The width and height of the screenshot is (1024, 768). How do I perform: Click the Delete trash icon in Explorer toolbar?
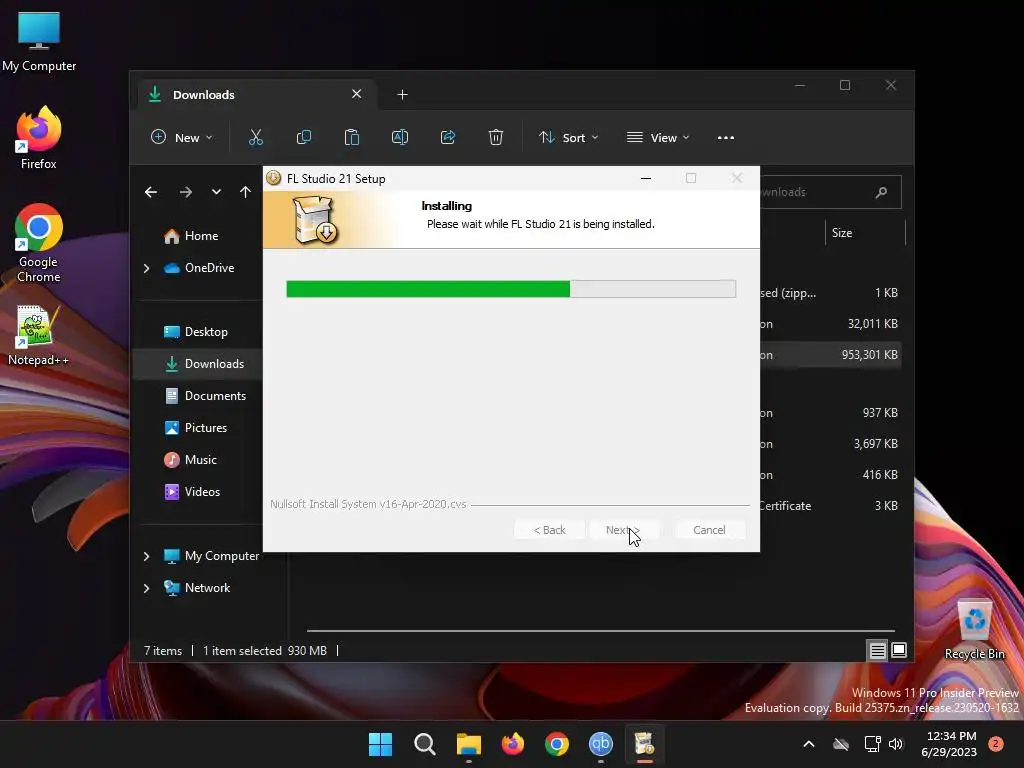496,137
